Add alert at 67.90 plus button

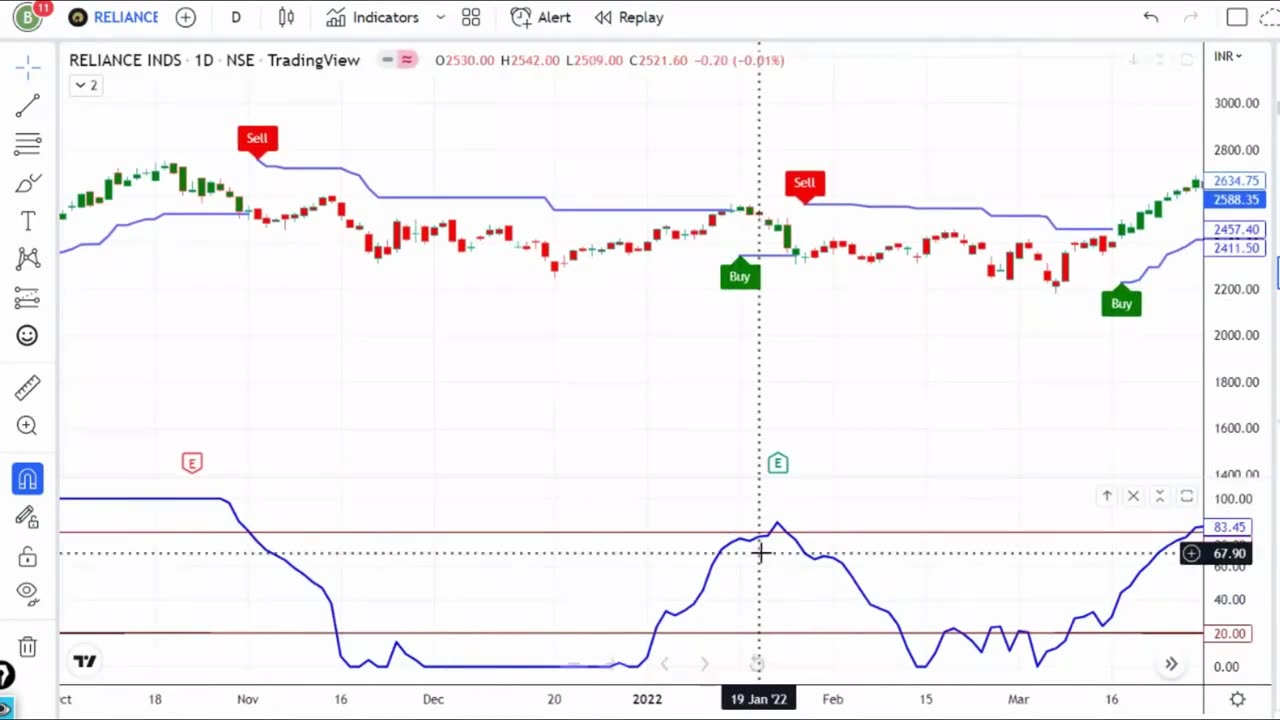1192,553
